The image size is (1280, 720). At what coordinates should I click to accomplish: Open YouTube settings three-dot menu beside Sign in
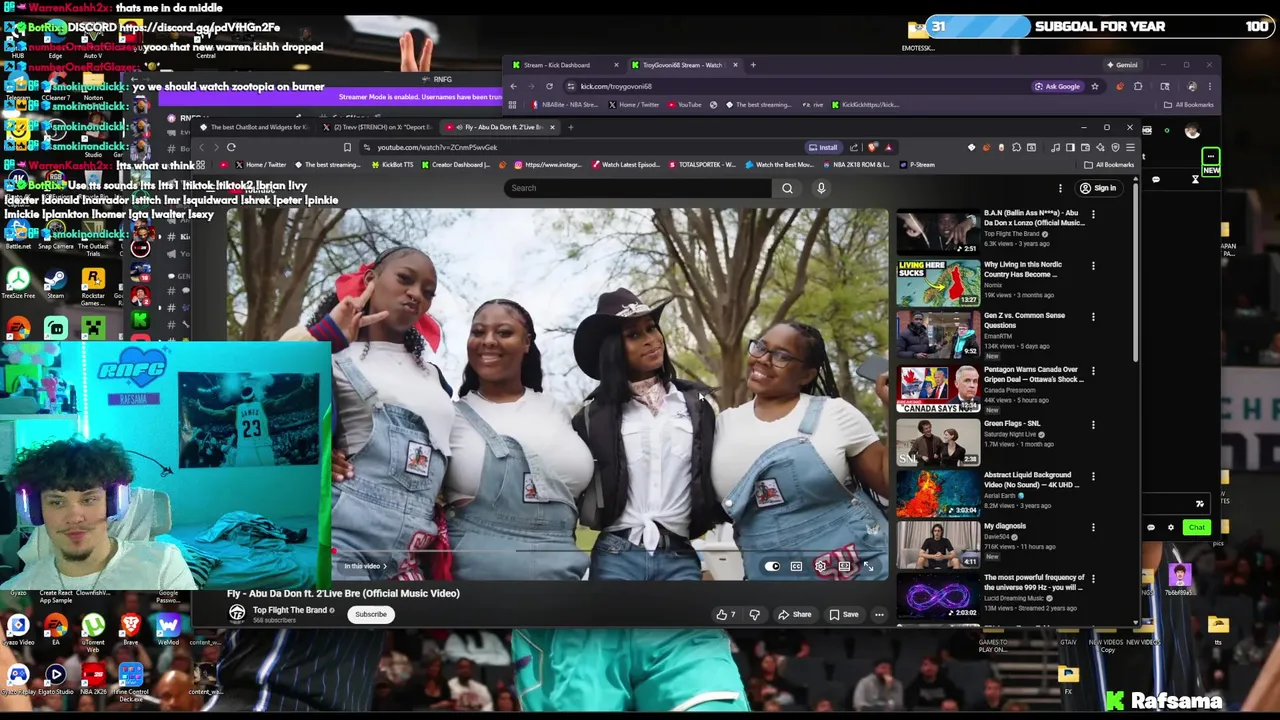pyautogui.click(x=1060, y=188)
